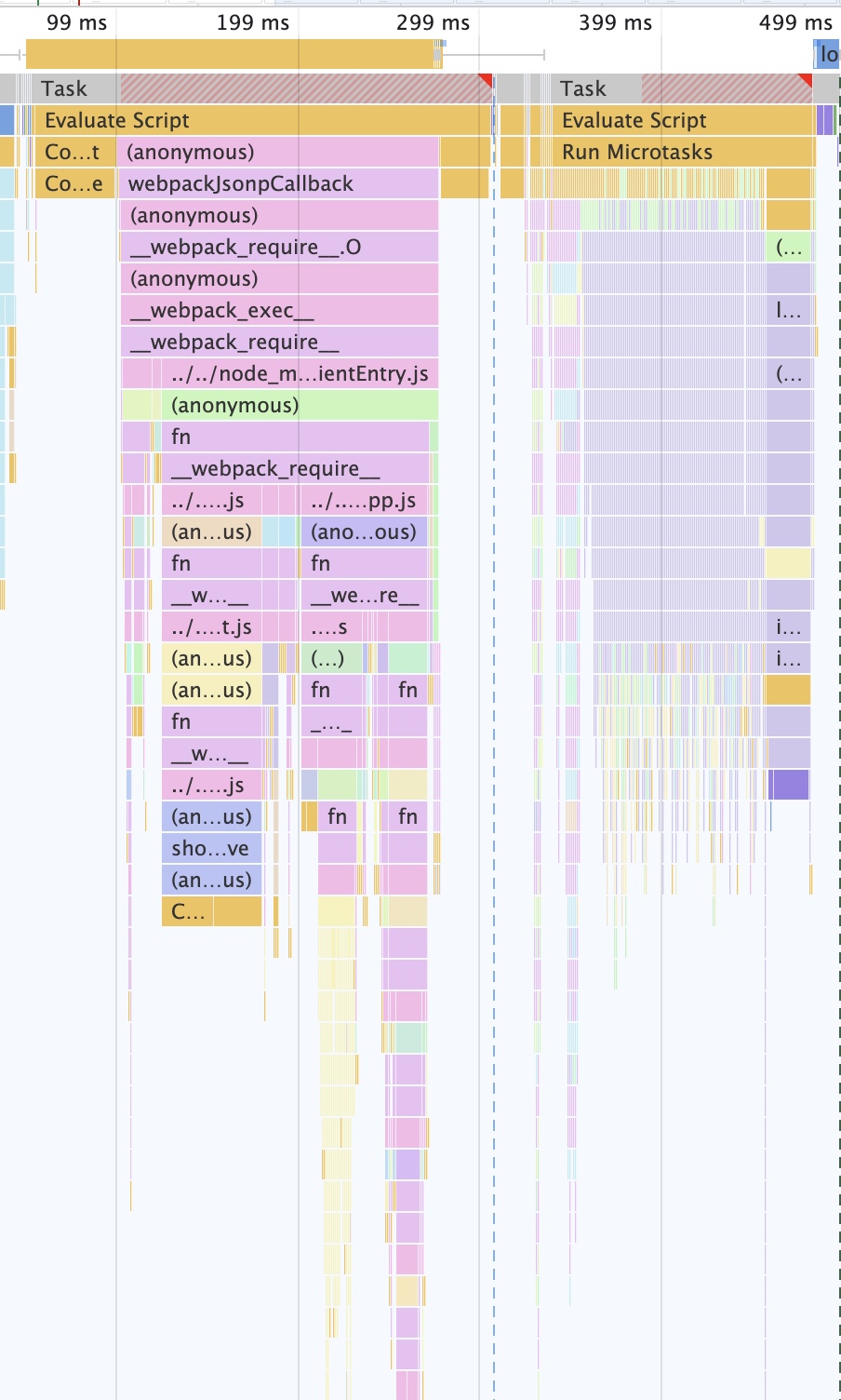The image size is (841, 1400).
Task: Click the Co…t yellow compile bar
Action: click(x=73, y=153)
